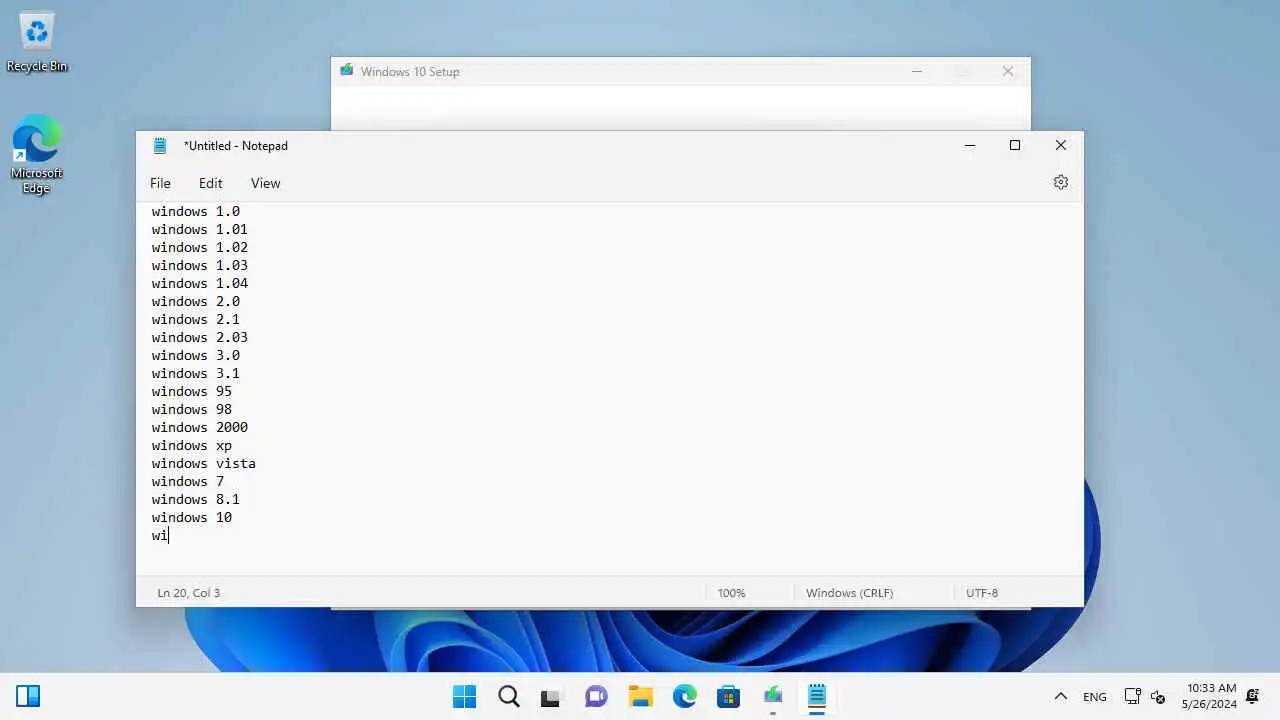
Task: Close the Notepad window
Action: (1061, 145)
